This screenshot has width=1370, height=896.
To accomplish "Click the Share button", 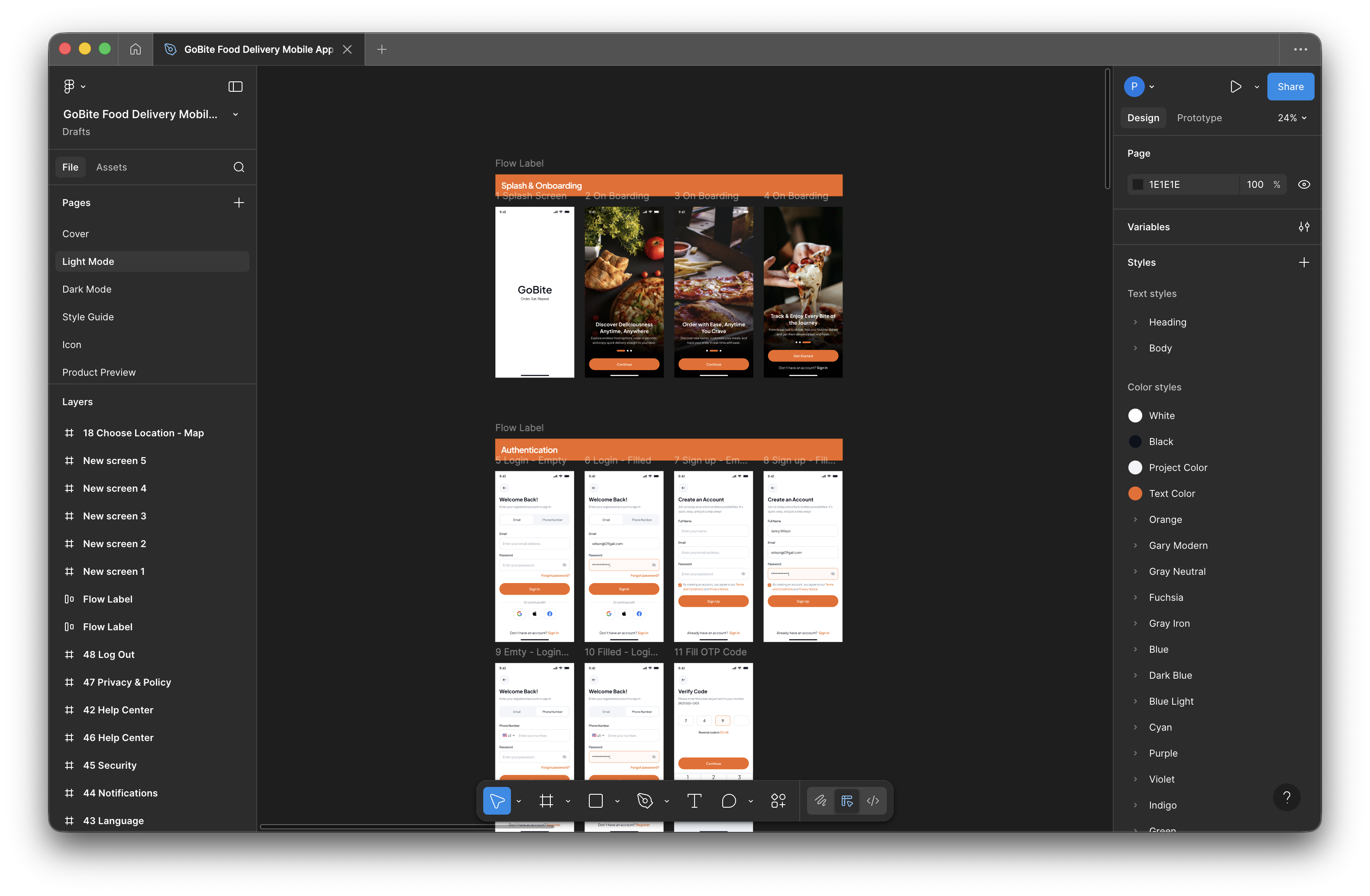I will (x=1290, y=86).
